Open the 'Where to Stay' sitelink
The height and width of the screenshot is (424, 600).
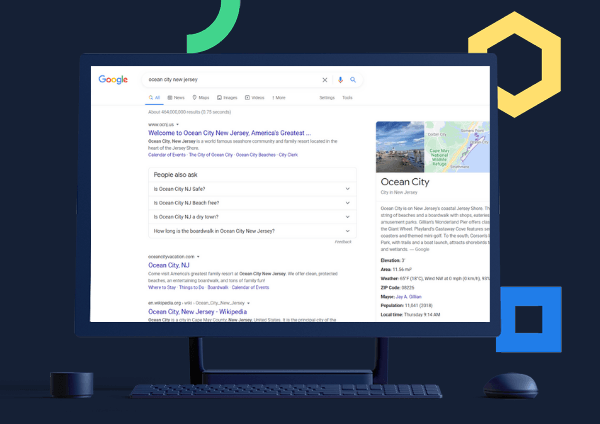162,287
